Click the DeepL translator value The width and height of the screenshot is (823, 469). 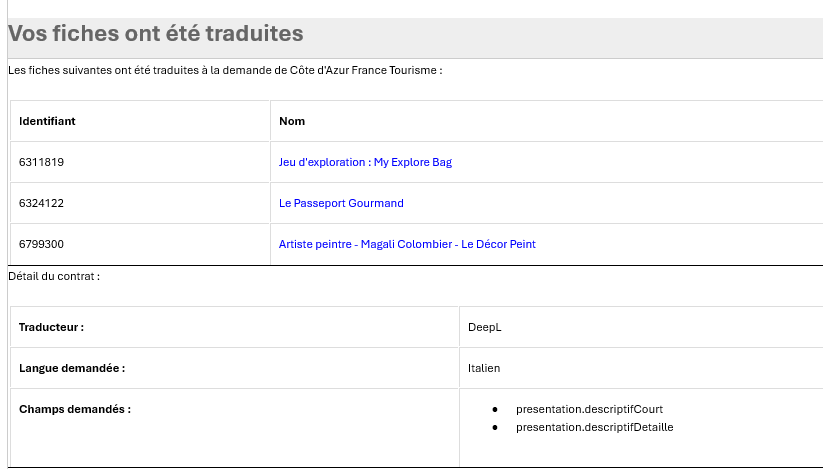[x=484, y=327]
